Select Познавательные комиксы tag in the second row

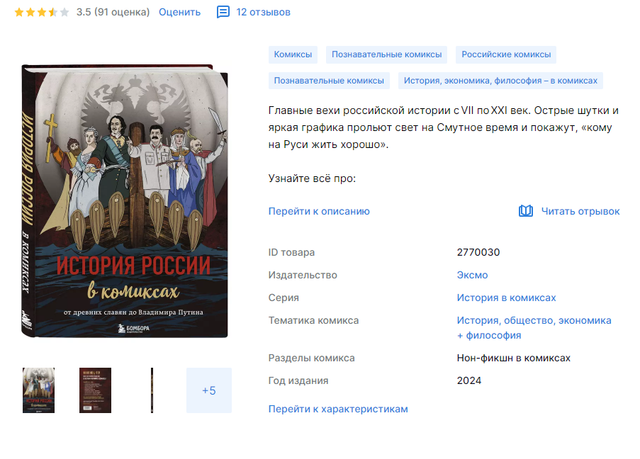point(329,81)
